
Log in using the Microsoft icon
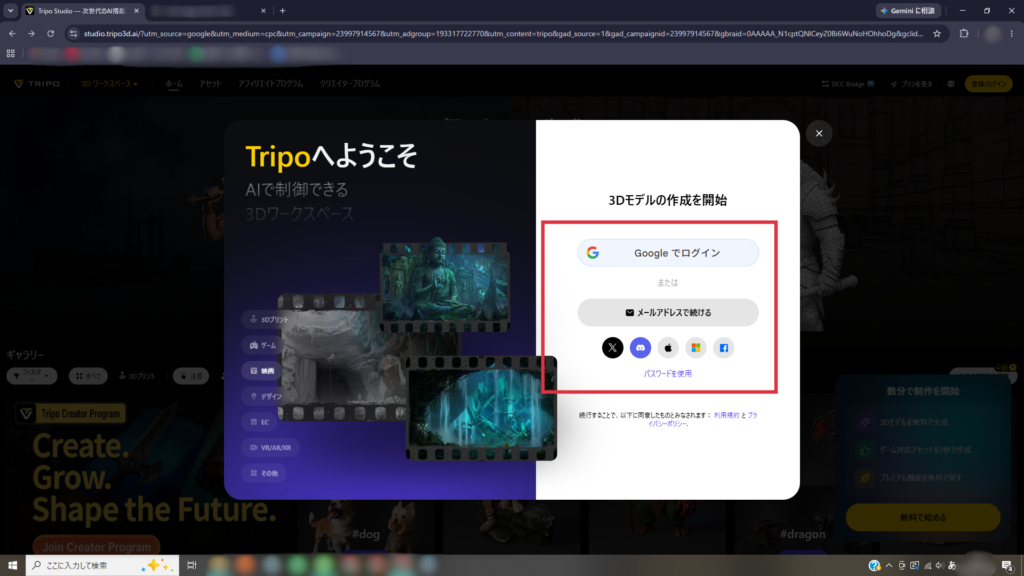(x=696, y=348)
